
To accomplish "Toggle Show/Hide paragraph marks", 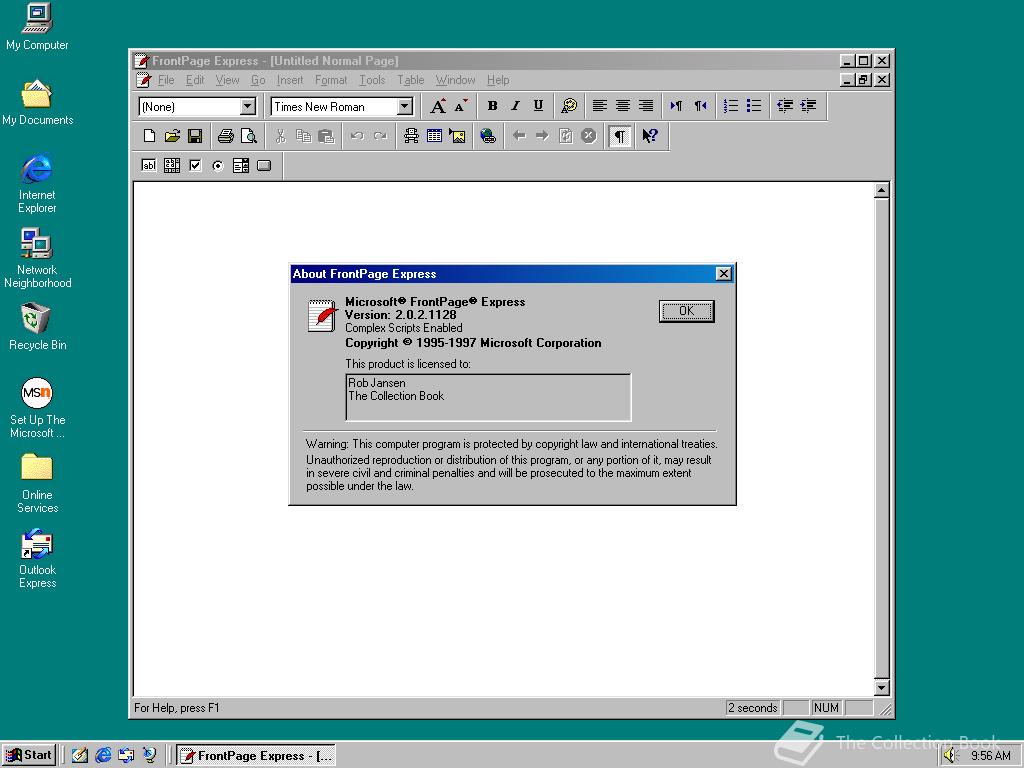I will click(620, 136).
